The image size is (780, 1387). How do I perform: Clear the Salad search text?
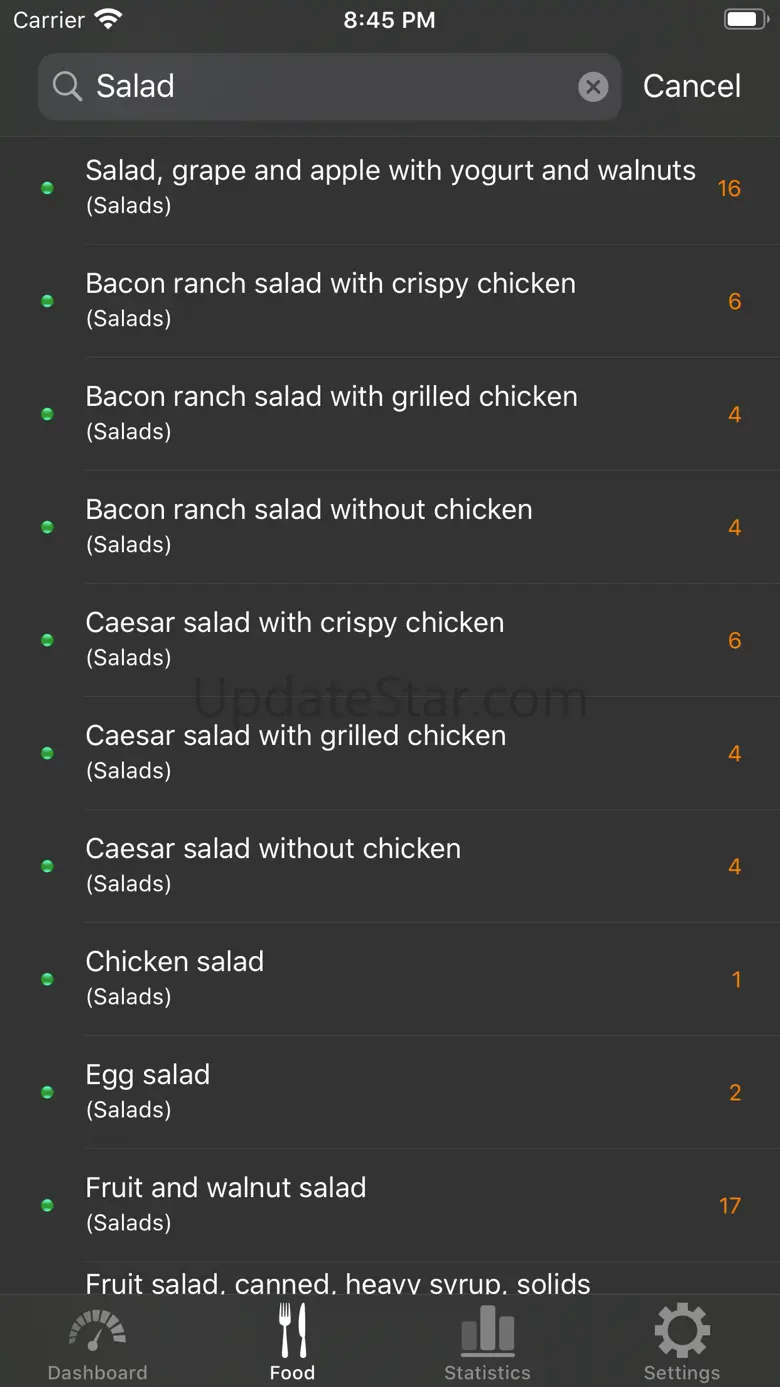(593, 87)
